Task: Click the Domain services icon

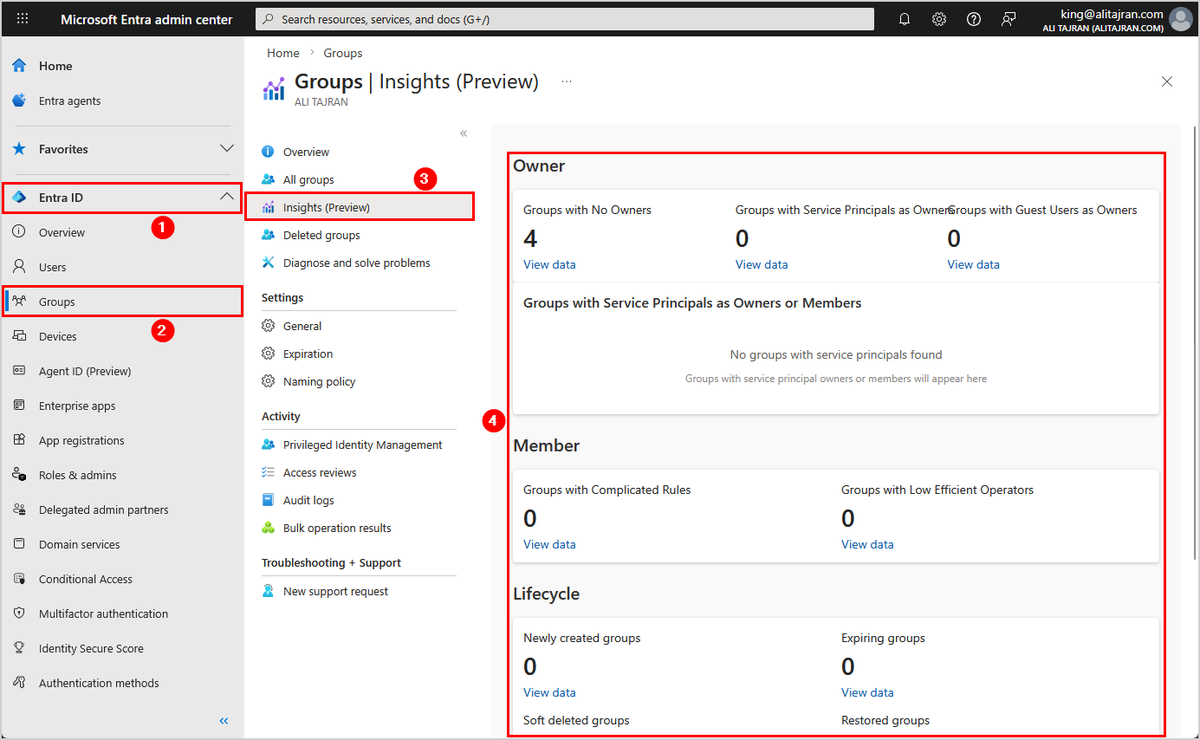Action: coord(19,545)
